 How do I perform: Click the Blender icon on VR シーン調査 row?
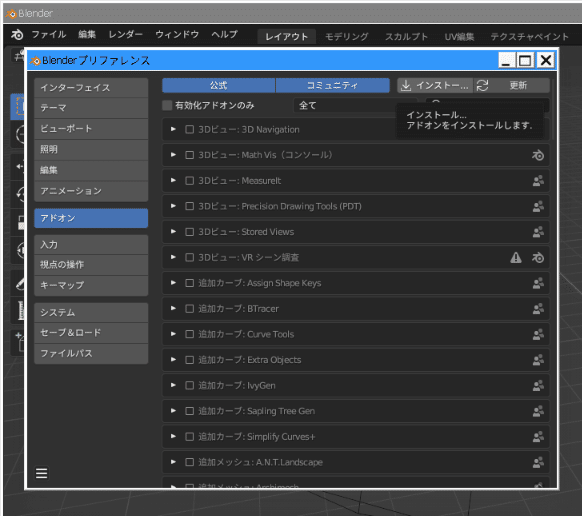click(x=538, y=257)
